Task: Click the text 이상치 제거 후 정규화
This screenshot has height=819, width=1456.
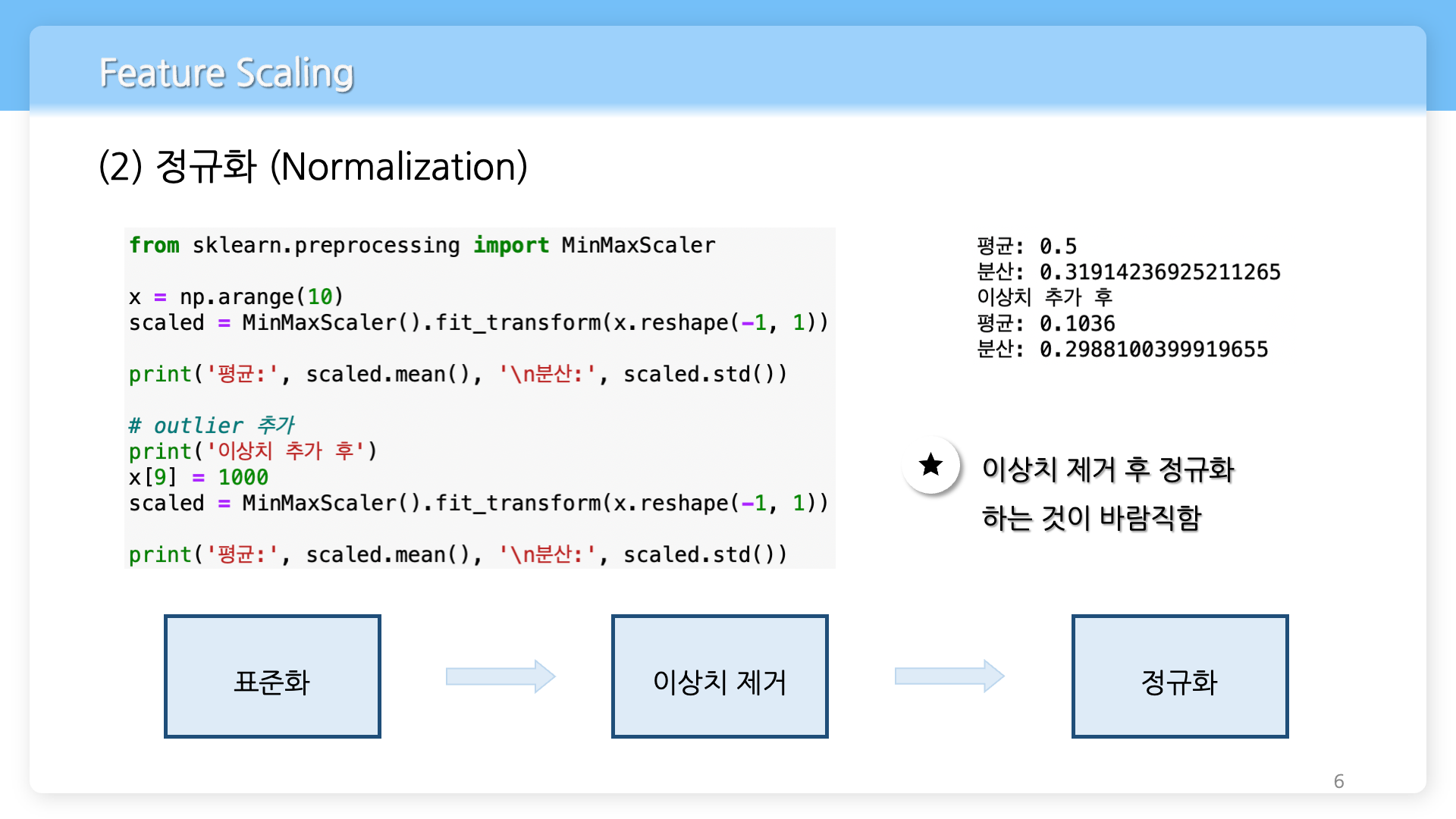Action: pos(1108,469)
